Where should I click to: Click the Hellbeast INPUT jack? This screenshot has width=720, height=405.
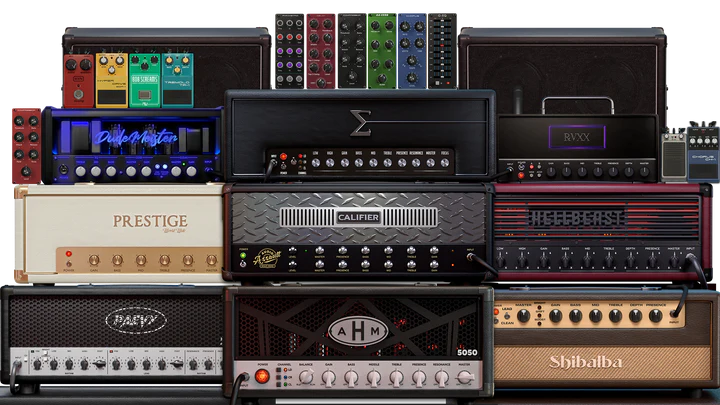(690, 259)
